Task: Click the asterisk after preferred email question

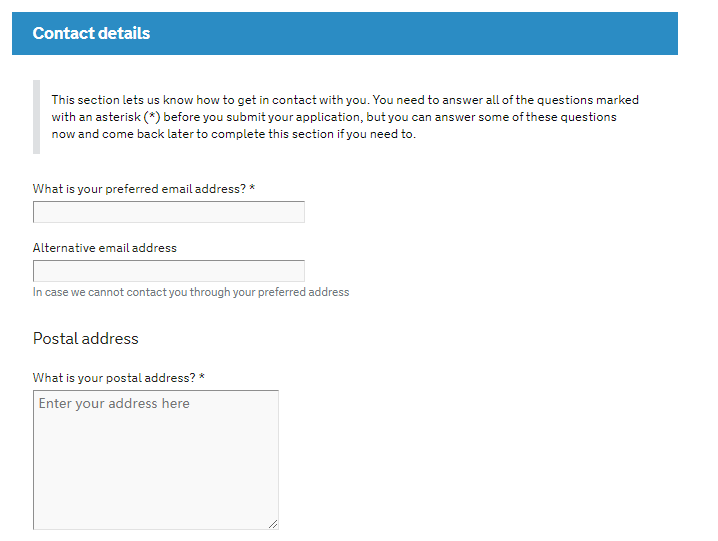Action: 253,189
